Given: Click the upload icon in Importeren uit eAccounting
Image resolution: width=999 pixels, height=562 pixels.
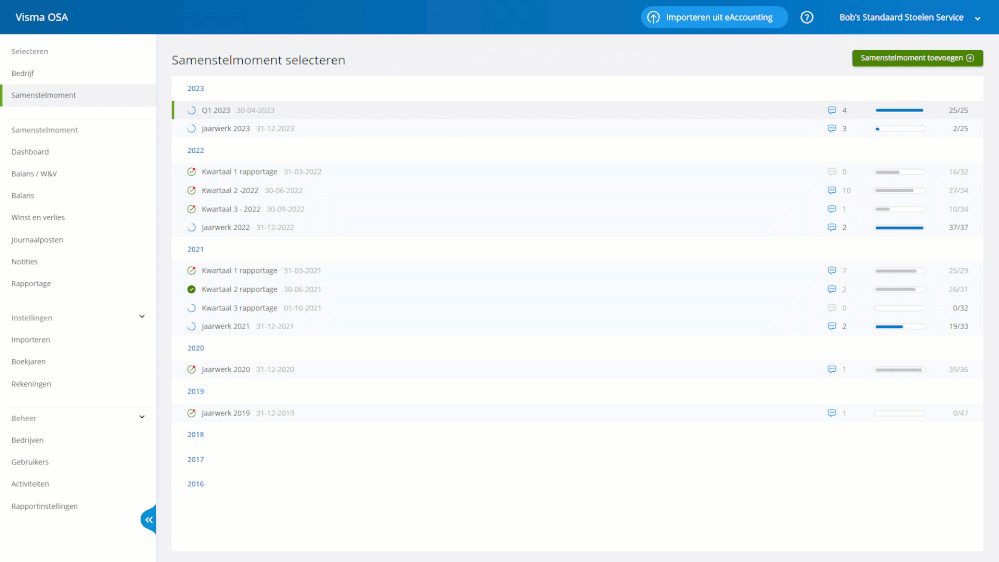Looking at the screenshot, I should coord(653,17).
